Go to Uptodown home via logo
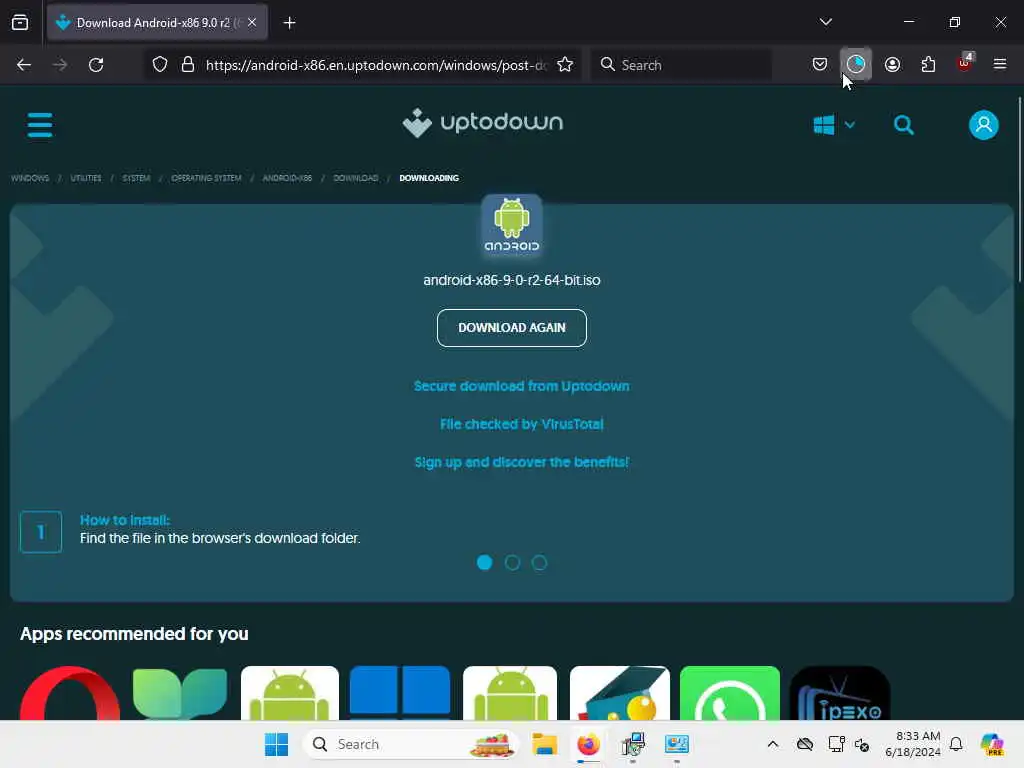Image resolution: width=1024 pixels, height=768 pixels. click(483, 123)
